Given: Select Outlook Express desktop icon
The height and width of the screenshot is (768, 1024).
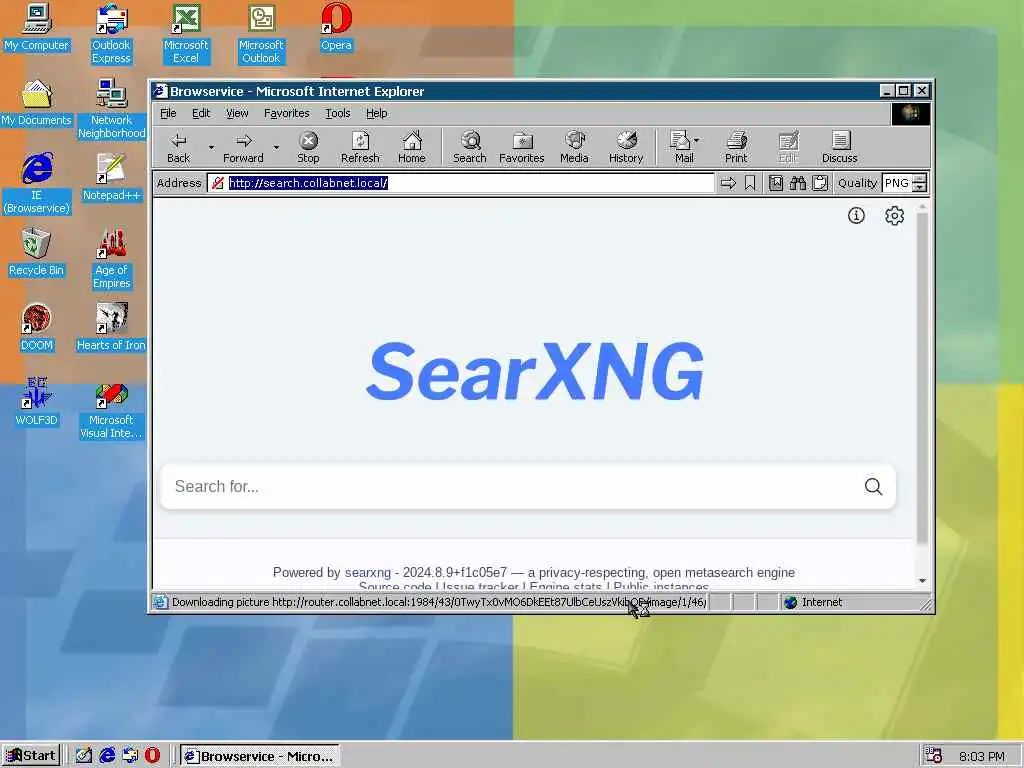Looking at the screenshot, I should pyautogui.click(x=111, y=33).
